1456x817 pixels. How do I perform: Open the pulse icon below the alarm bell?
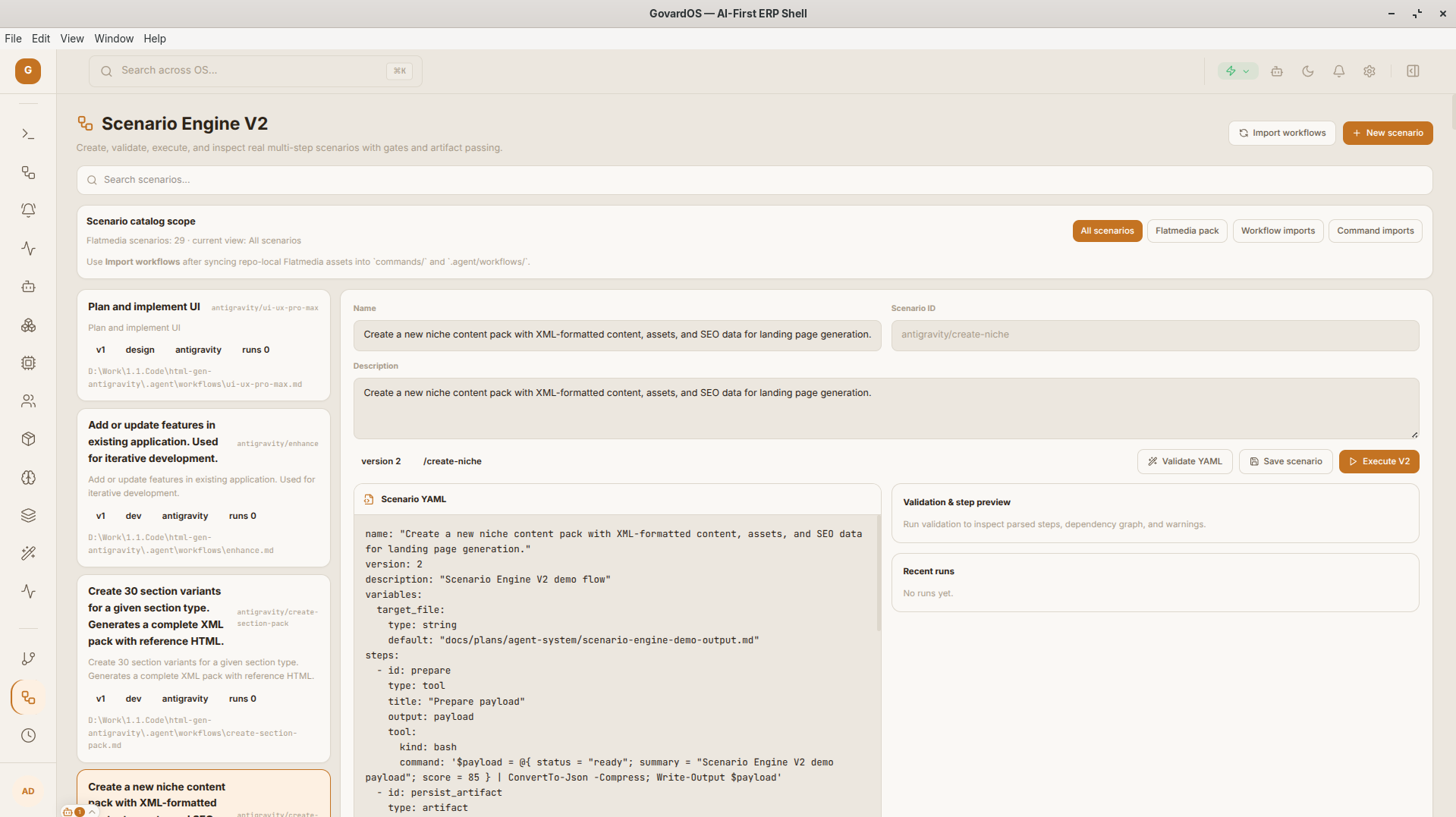[x=28, y=249]
